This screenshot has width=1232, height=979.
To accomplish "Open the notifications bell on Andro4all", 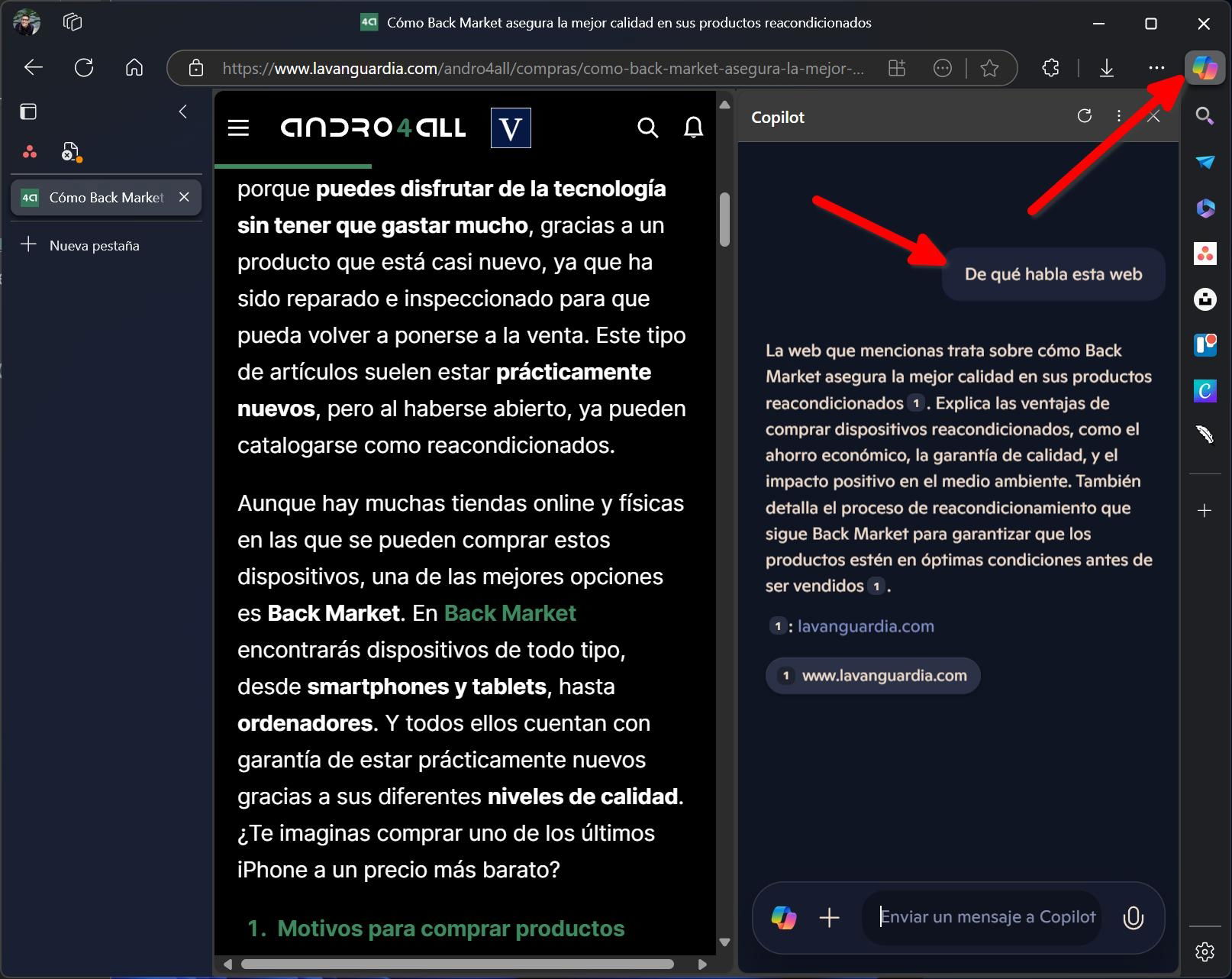I will click(693, 128).
